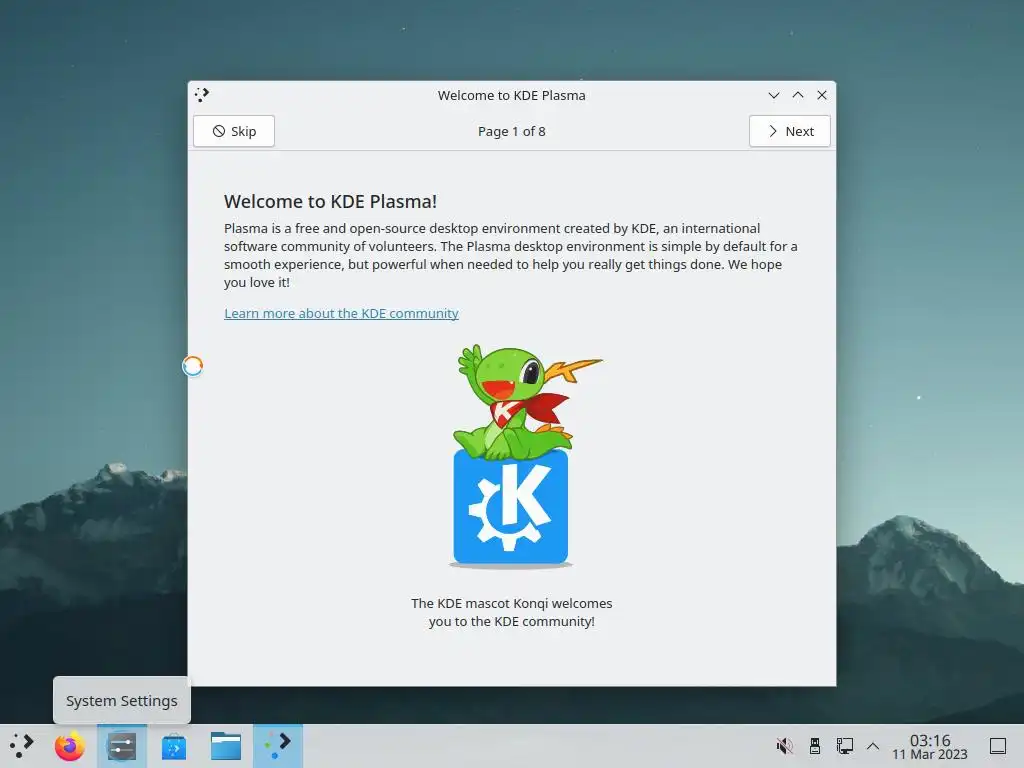
Task: Minimize the Welcome to KDE Plasma window
Action: click(774, 95)
